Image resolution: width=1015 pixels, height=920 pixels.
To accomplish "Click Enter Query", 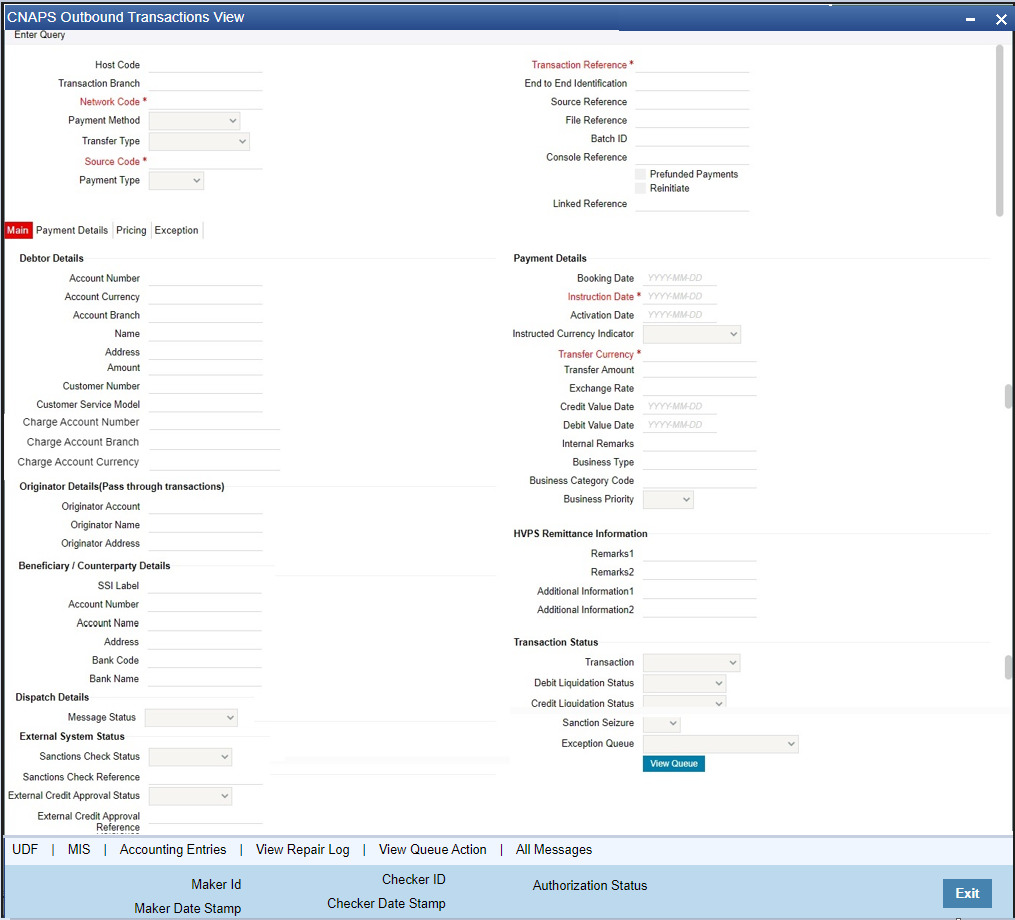I will (39, 35).
